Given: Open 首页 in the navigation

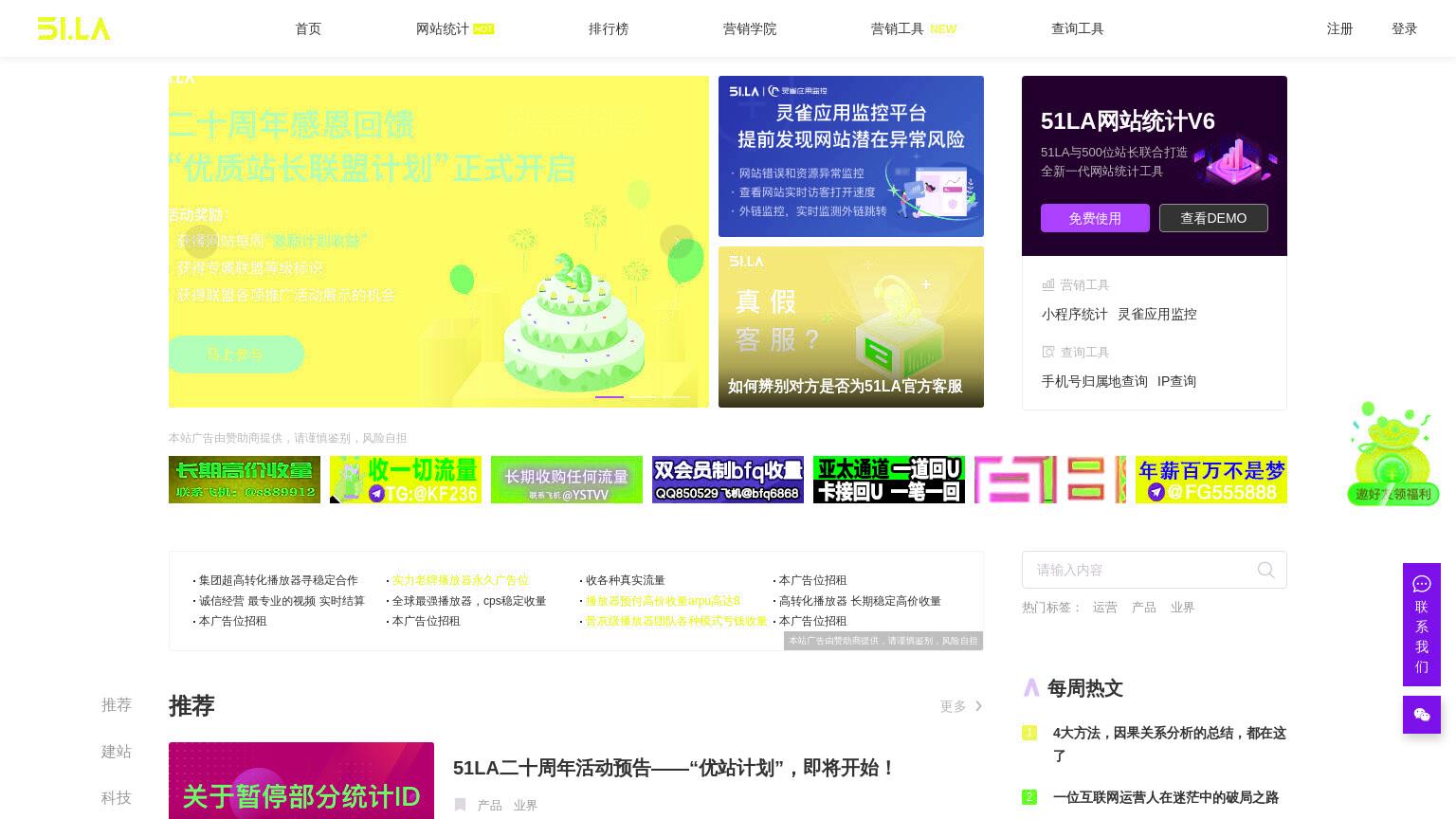Looking at the screenshot, I should pos(308,28).
